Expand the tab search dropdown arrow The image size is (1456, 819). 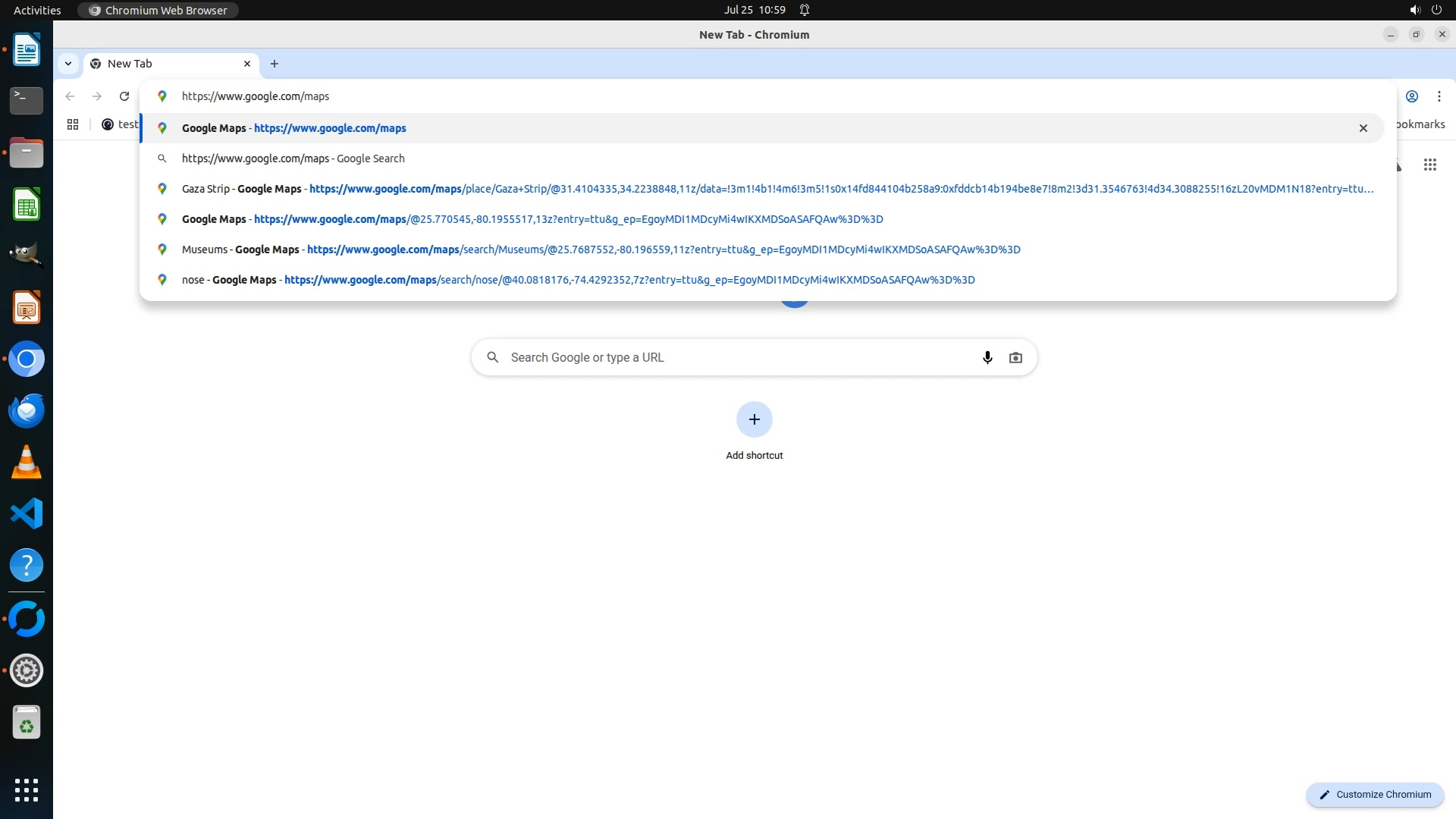pos(68,64)
